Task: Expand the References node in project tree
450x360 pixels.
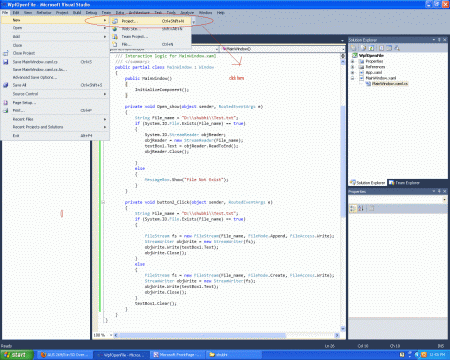Action: (x=352, y=67)
